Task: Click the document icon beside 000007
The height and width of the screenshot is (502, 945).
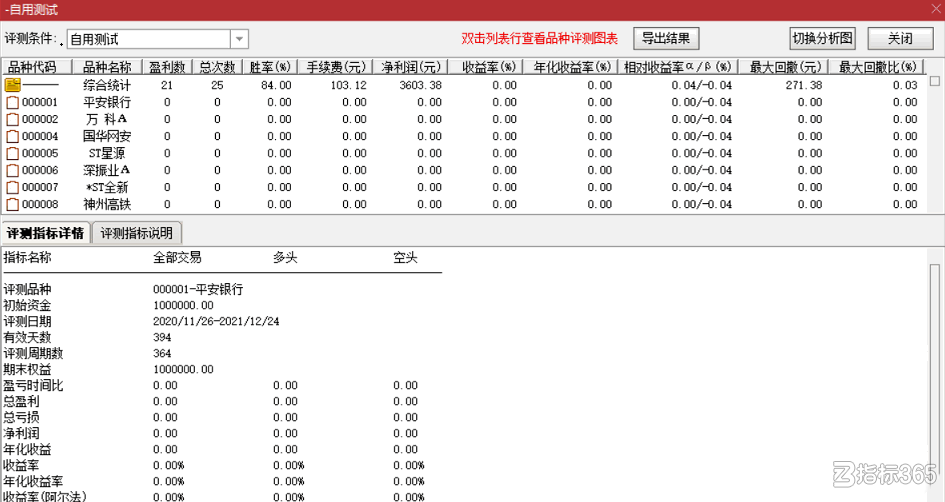Action: [12, 187]
